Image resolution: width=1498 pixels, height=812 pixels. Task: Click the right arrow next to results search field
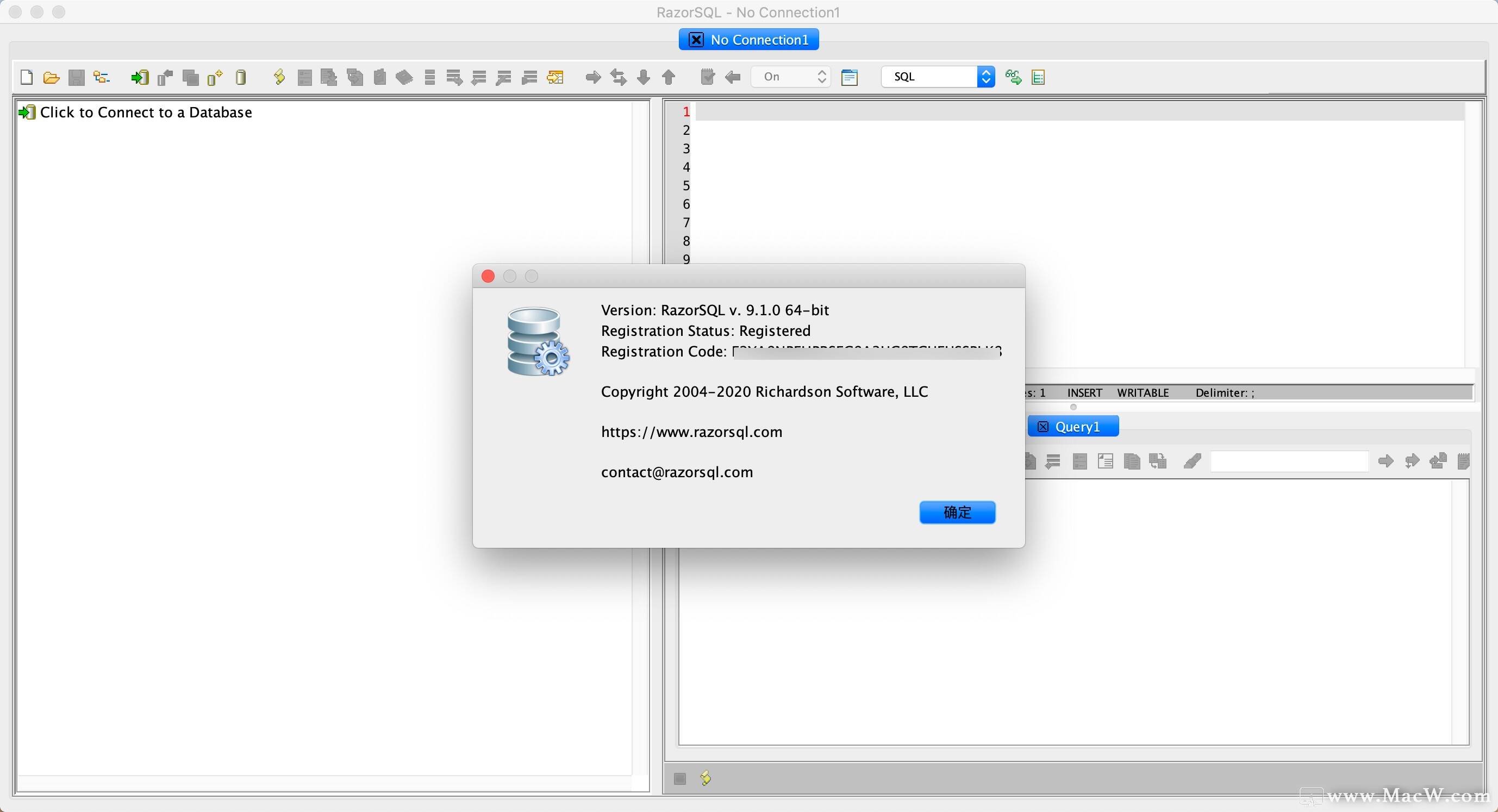(x=1386, y=461)
